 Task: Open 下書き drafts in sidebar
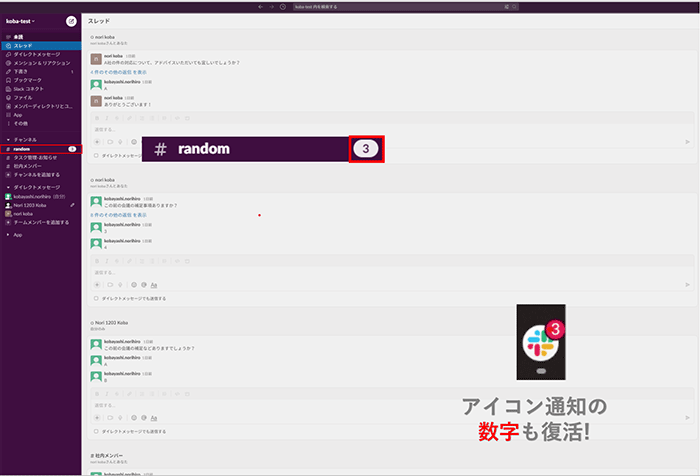click(x=41, y=71)
